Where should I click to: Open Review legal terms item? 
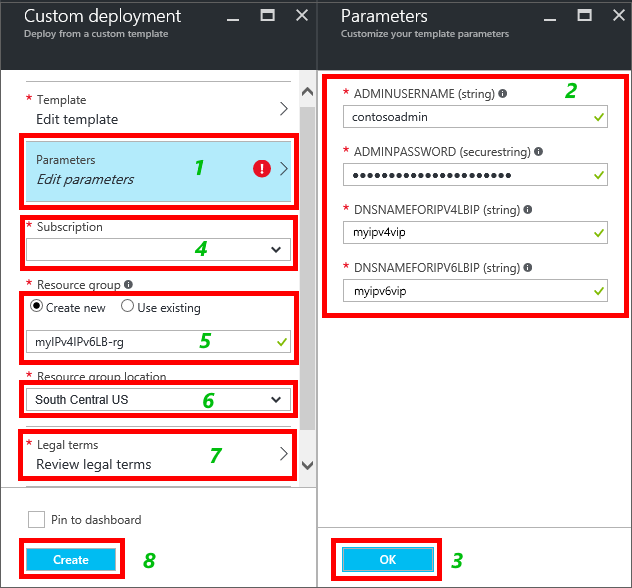(x=158, y=455)
